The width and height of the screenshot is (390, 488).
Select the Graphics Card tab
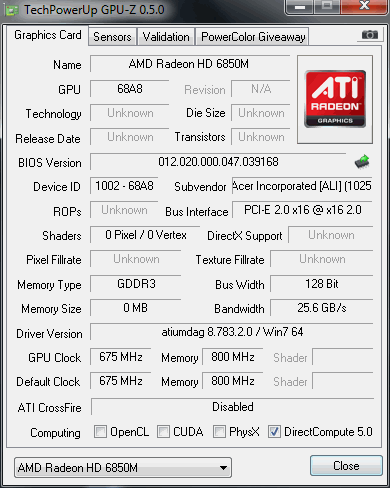(x=48, y=35)
